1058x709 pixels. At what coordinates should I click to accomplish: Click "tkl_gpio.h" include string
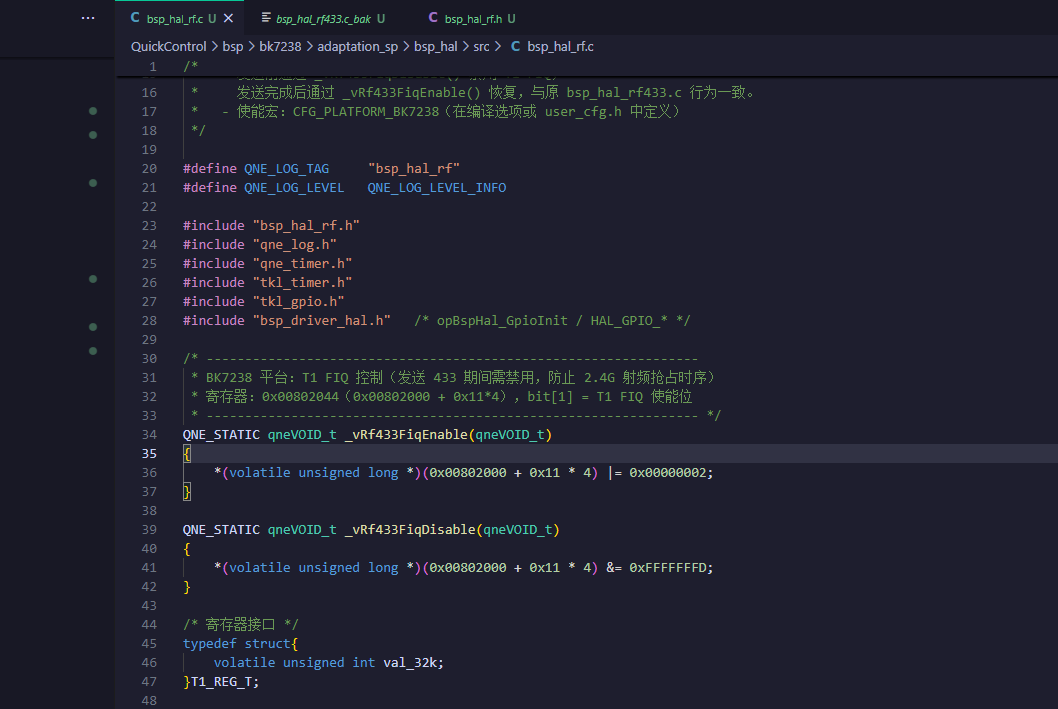coord(298,301)
